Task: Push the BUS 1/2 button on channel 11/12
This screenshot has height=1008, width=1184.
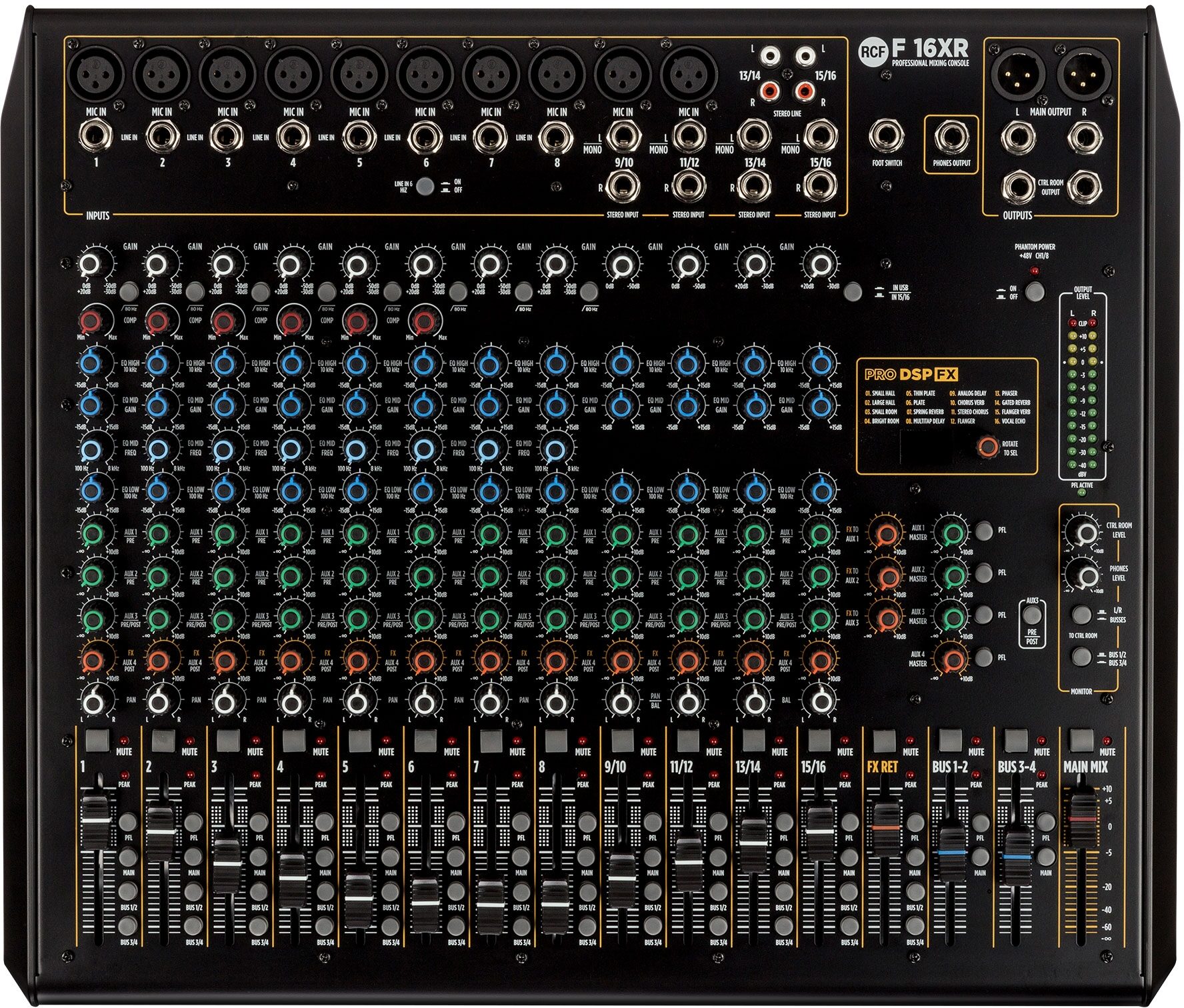Action: (718, 891)
